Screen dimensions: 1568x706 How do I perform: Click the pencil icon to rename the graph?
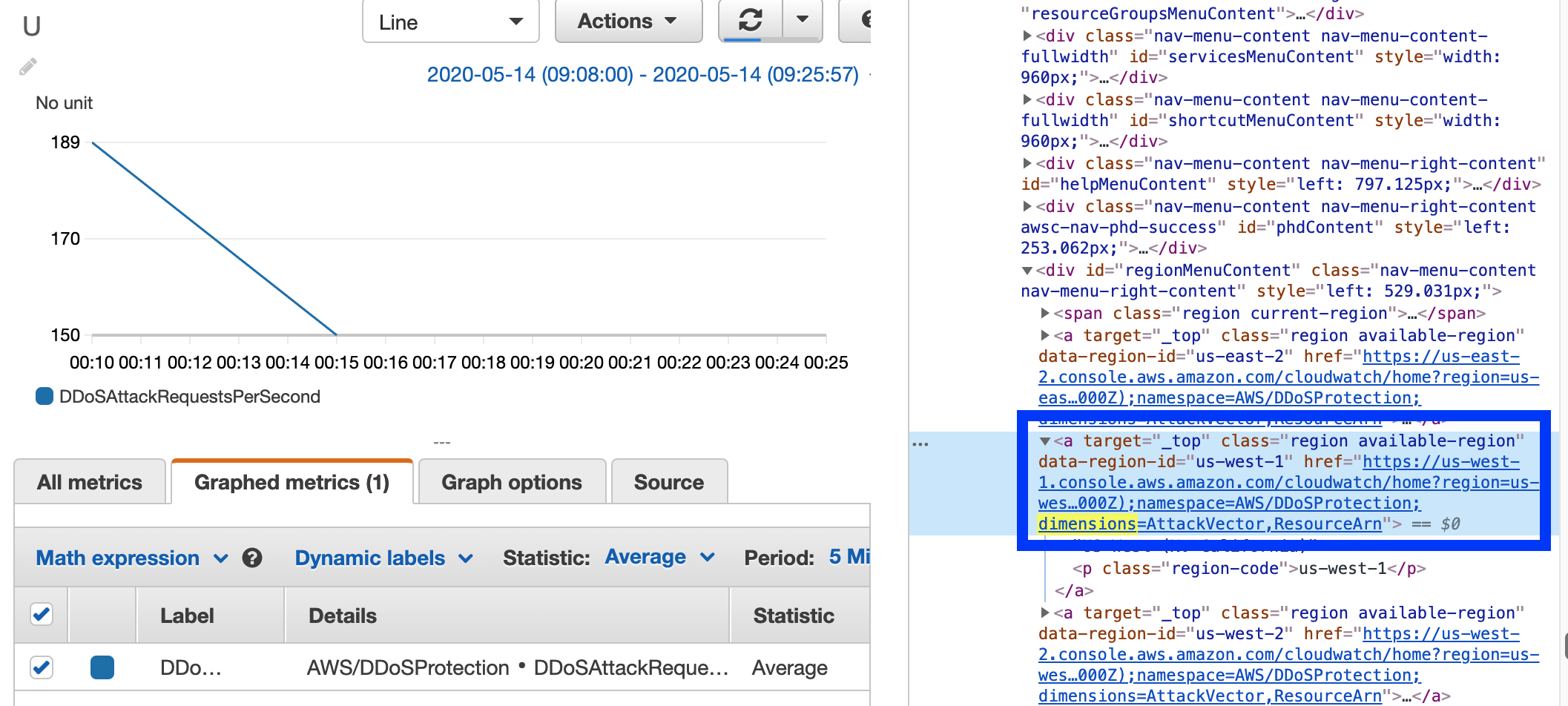(27, 66)
